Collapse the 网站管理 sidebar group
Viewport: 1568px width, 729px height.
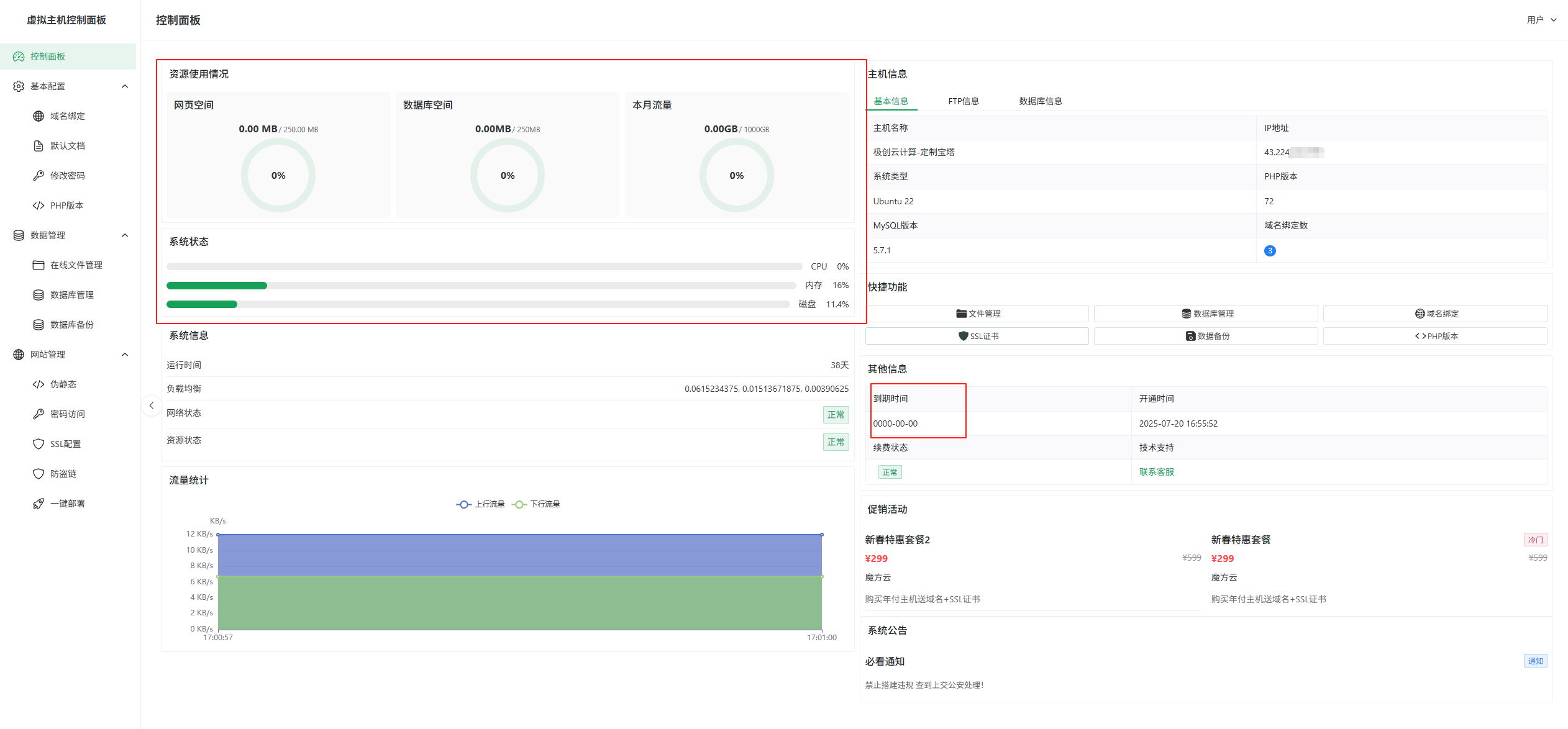pyautogui.click(x=125, y=355)
